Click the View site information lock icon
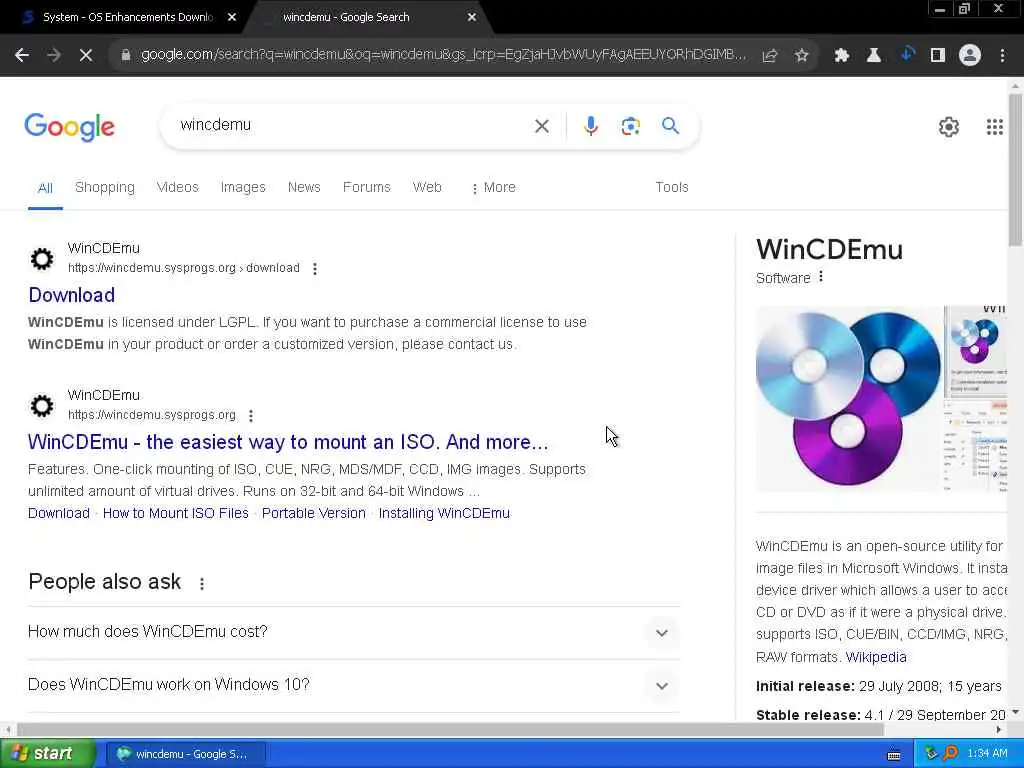1024x768 pixels. coord(126,56)
